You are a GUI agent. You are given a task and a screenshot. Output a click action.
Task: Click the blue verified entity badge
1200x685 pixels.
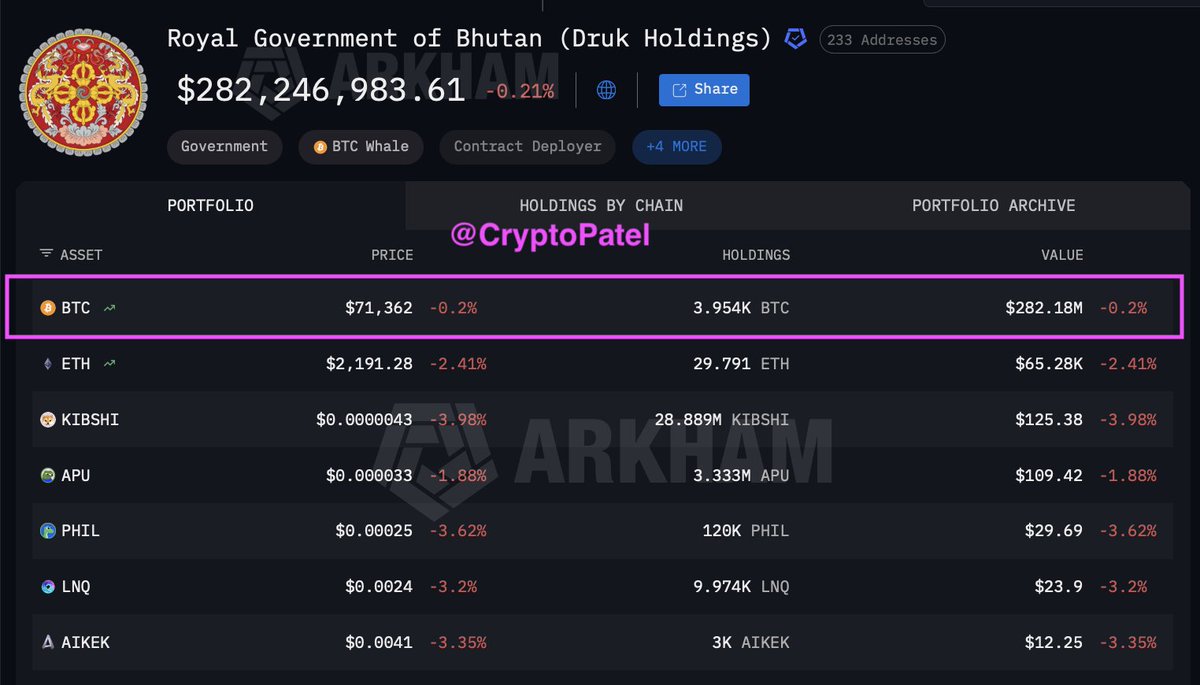[795, 39]
